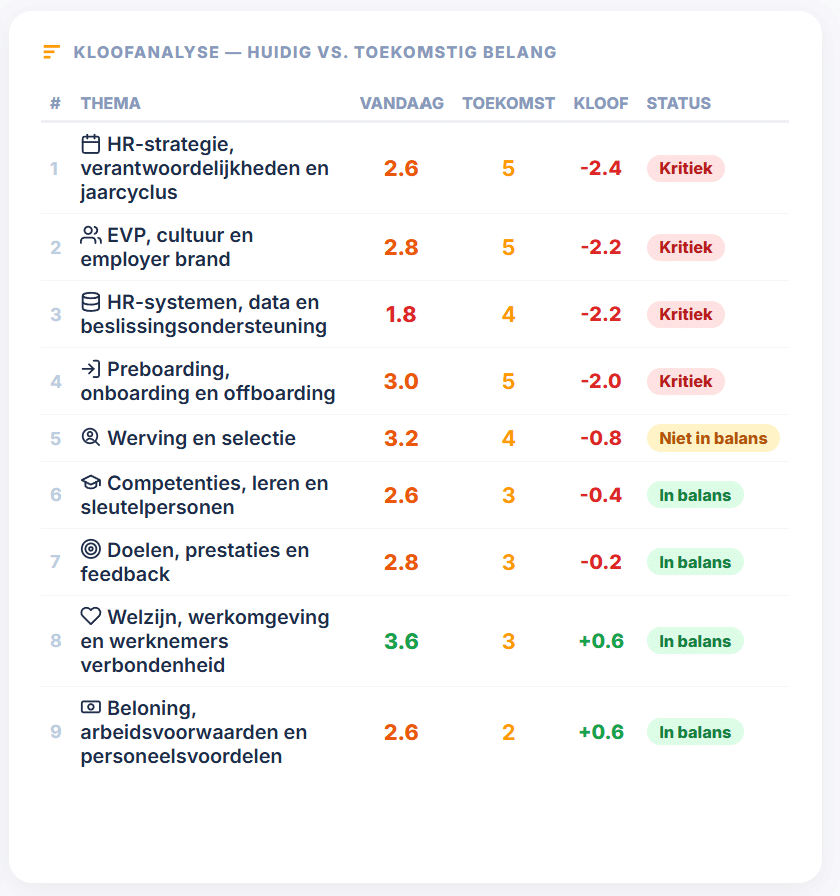Viewport: 840px width, 896px height.
Task: Click the In balans badge for Welzijn row
Action: pos(695,641)
